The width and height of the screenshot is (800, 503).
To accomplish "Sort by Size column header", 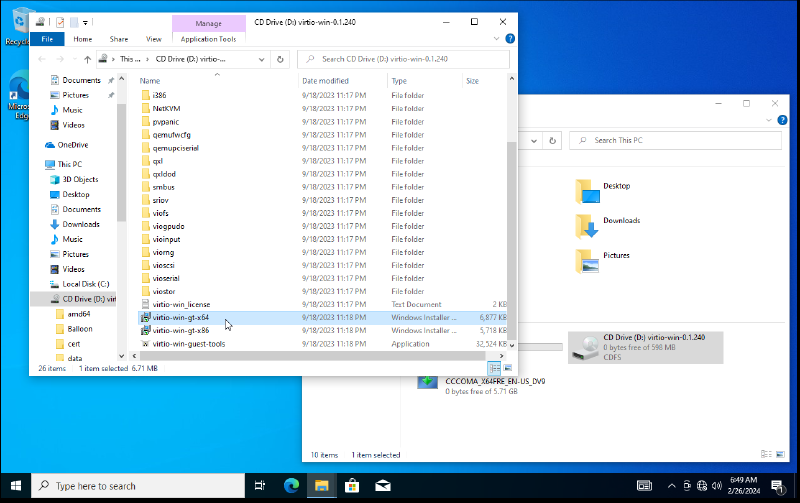I will click(472, 81).
